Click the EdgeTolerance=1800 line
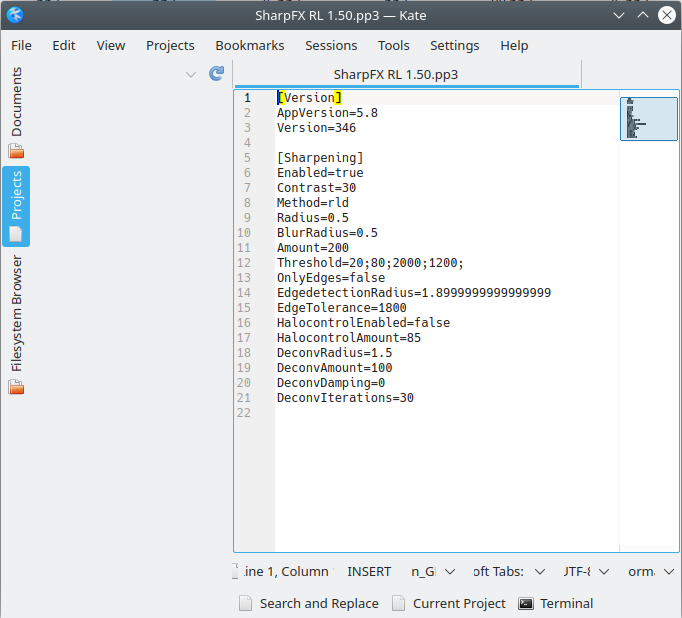 341,307
